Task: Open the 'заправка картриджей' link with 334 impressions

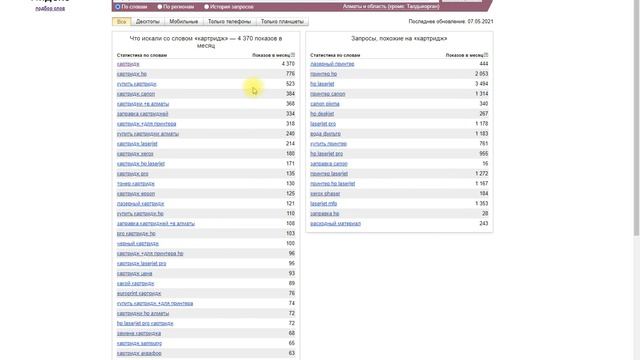Action: pos(142,114)
